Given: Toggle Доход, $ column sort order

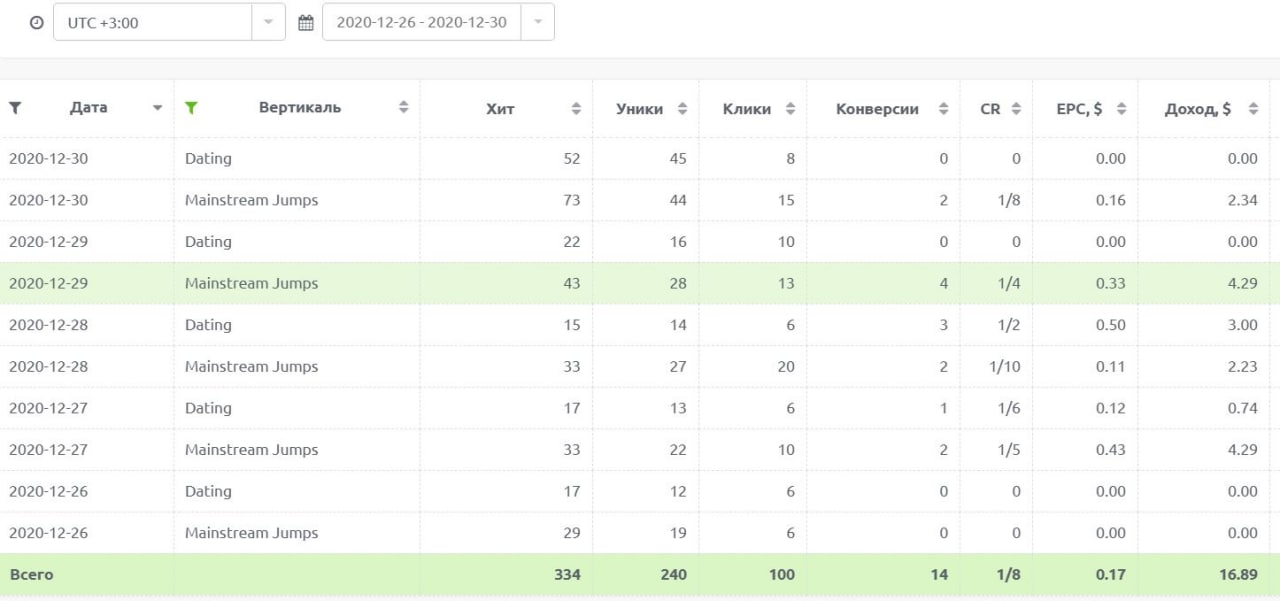Looking at the screenshot, I should click(x=1253, y=109).
